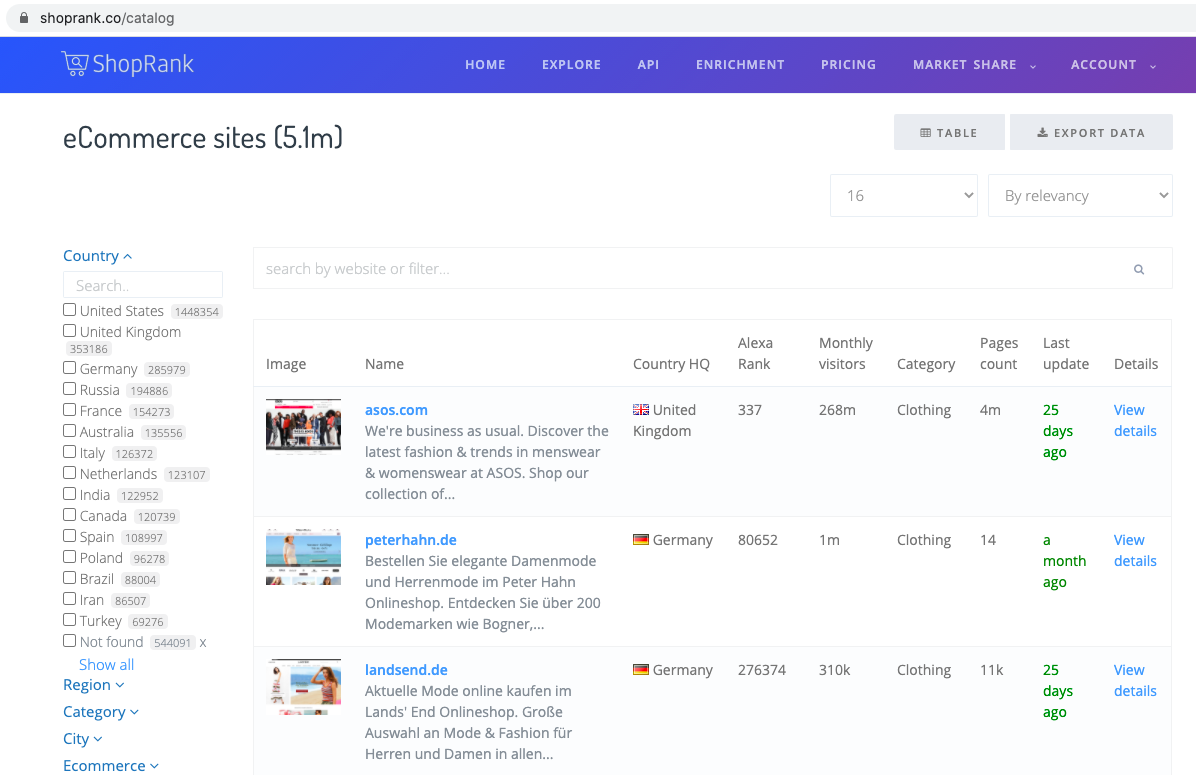Check the Turkey country filter

69,619
